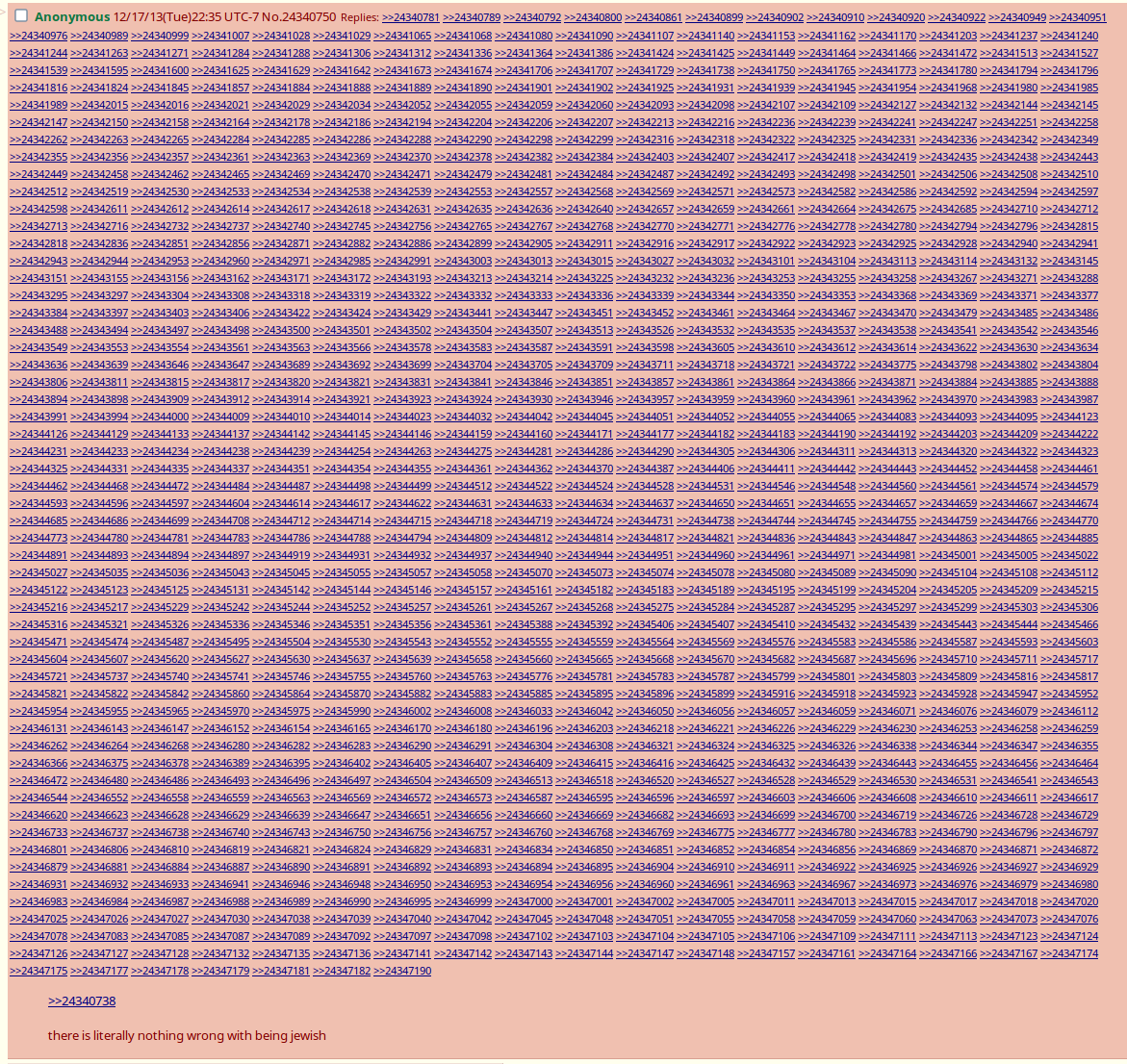Image resolution: width=1127 pixels, height=1064 pixels.
Task: Open reply link >>24342818
Action: click(x=38, y=242)
